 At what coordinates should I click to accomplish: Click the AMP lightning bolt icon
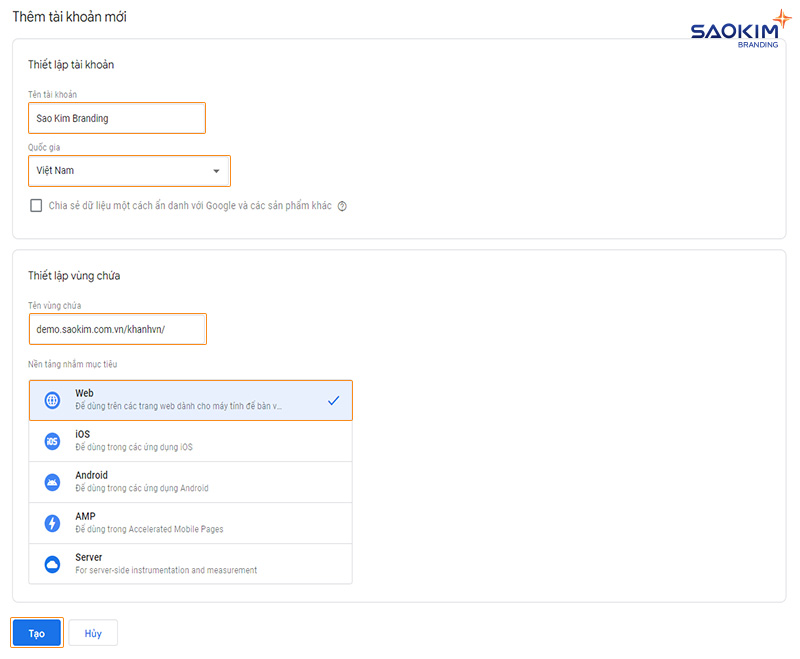[52, 522]
